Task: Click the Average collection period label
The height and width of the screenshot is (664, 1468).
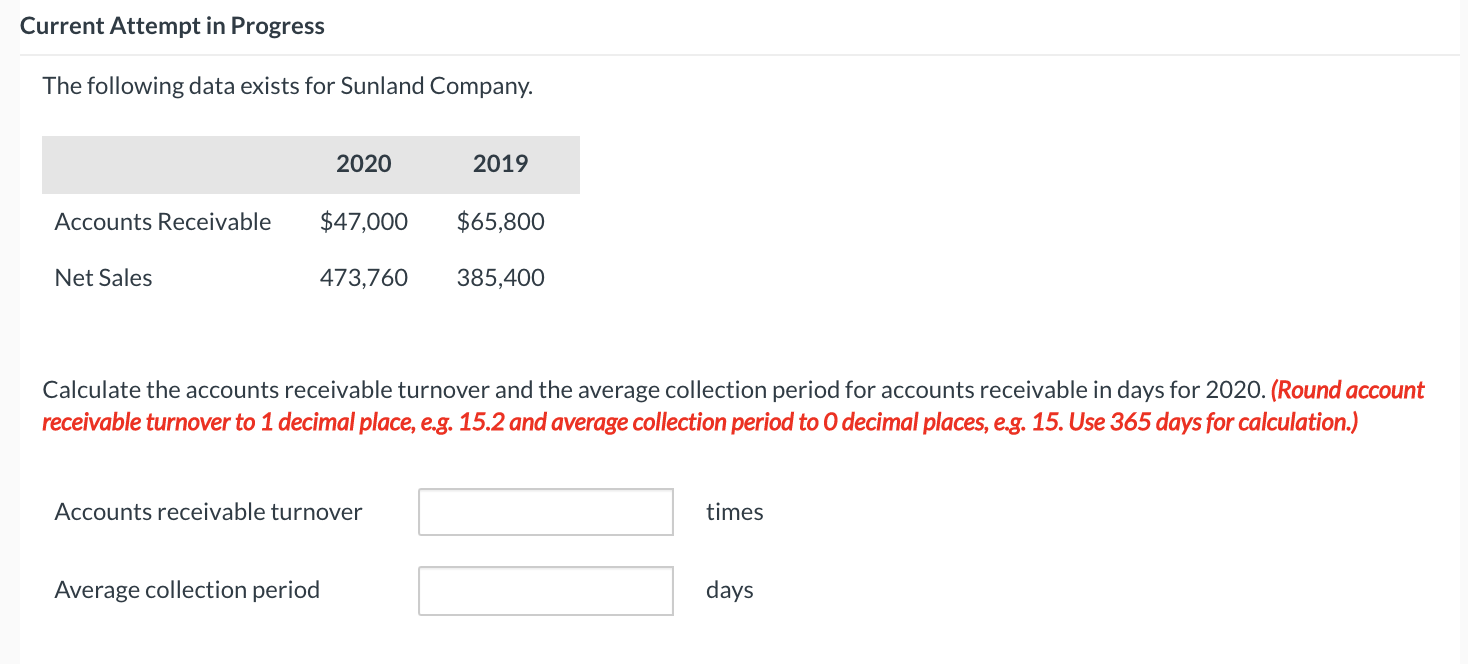Action: click(x=187, y=589)
